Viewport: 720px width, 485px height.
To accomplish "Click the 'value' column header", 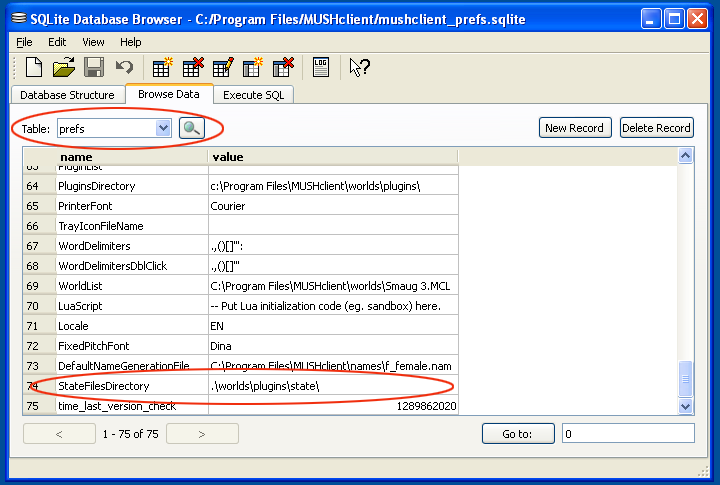I will point(333,157).
